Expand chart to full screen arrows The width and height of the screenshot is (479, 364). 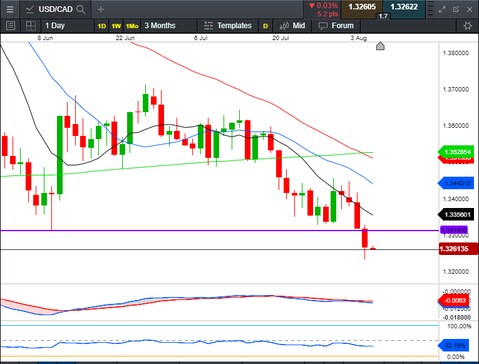click(x=442, y=10)
